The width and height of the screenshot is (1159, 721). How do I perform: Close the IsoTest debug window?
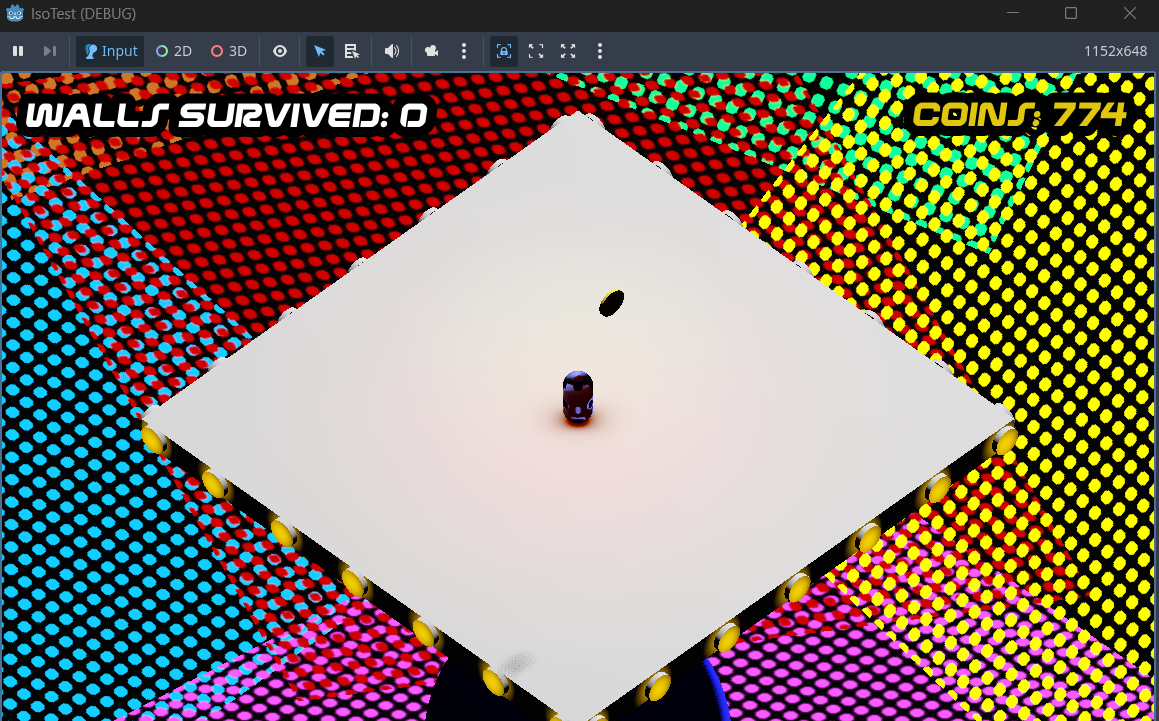(1129, 13)
